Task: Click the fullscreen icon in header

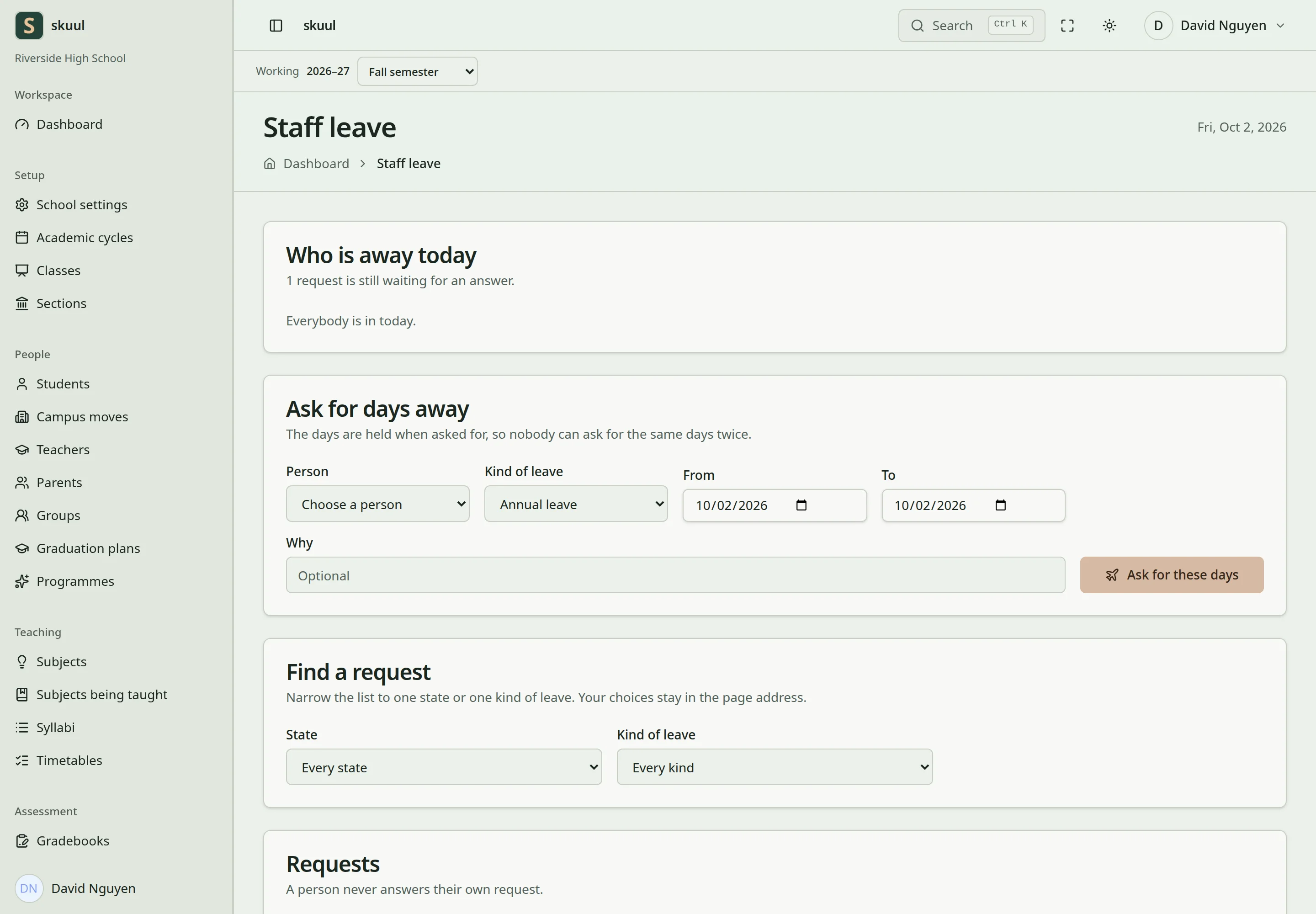Action: 1067,26
